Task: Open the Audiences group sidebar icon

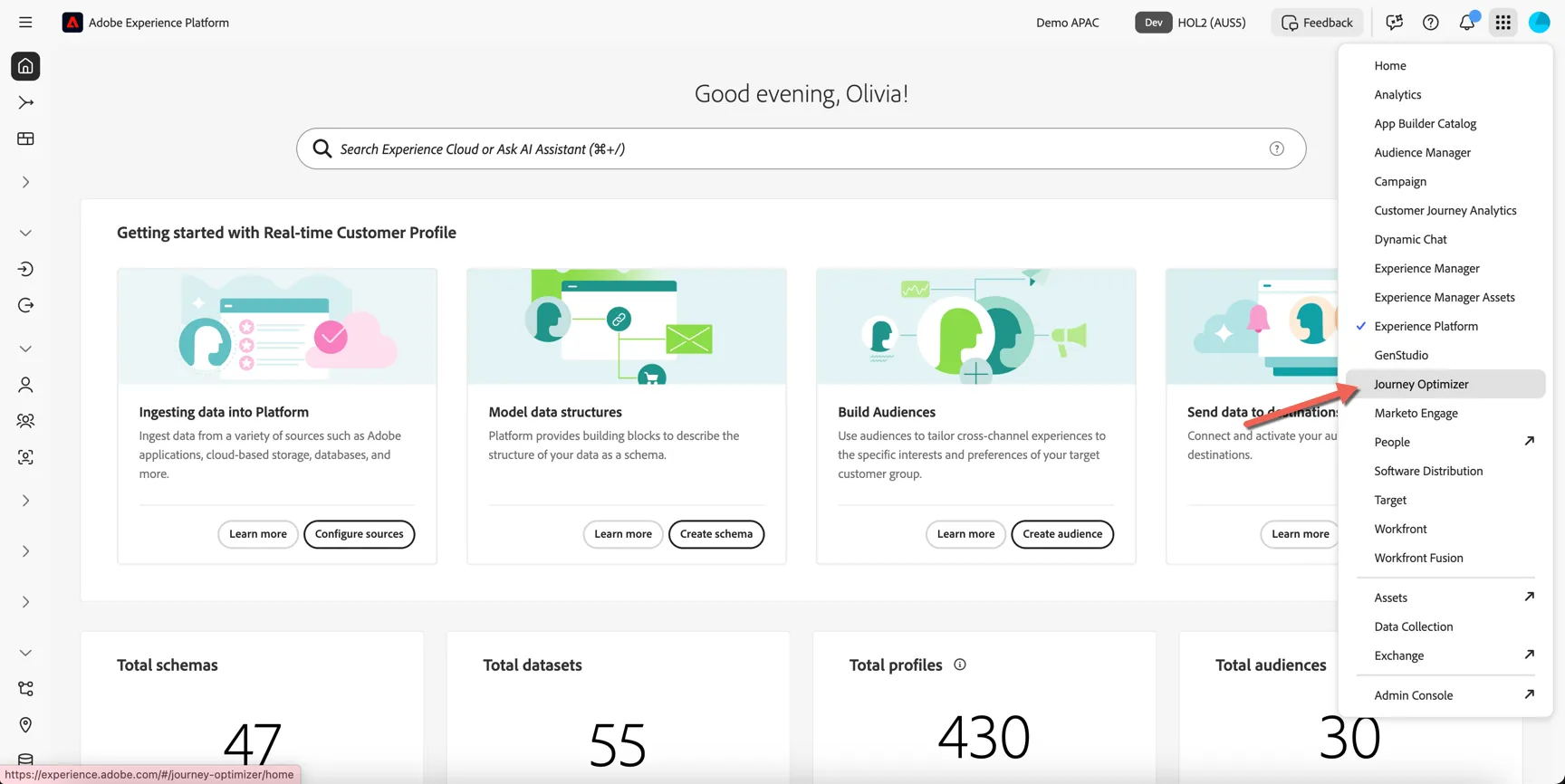Action: pos(25,421)
